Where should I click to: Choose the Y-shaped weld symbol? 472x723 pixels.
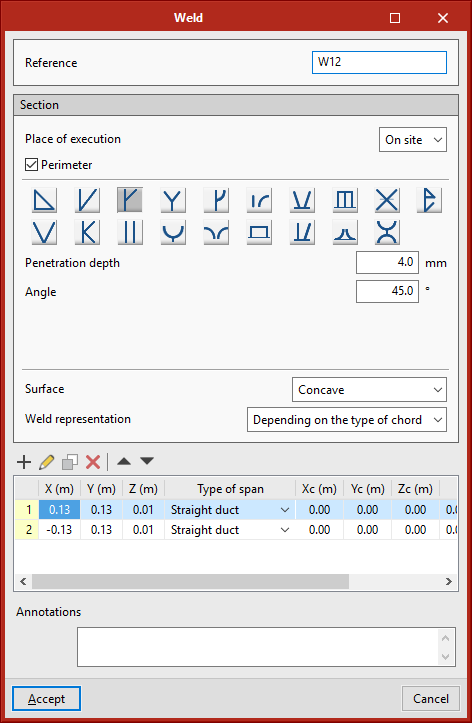pos(173,200)
